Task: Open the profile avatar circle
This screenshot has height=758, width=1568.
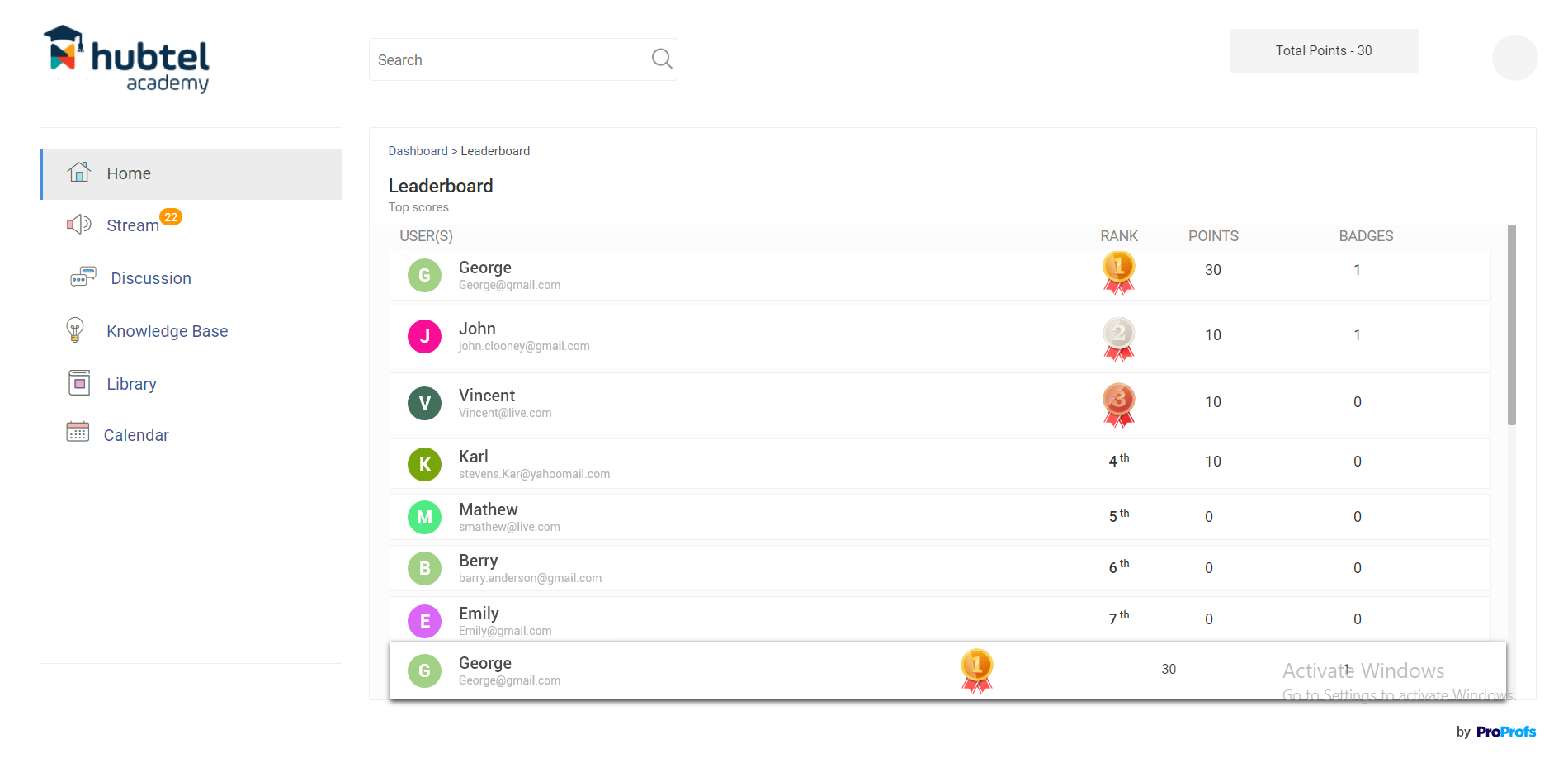Action: tap(1514, 58)
